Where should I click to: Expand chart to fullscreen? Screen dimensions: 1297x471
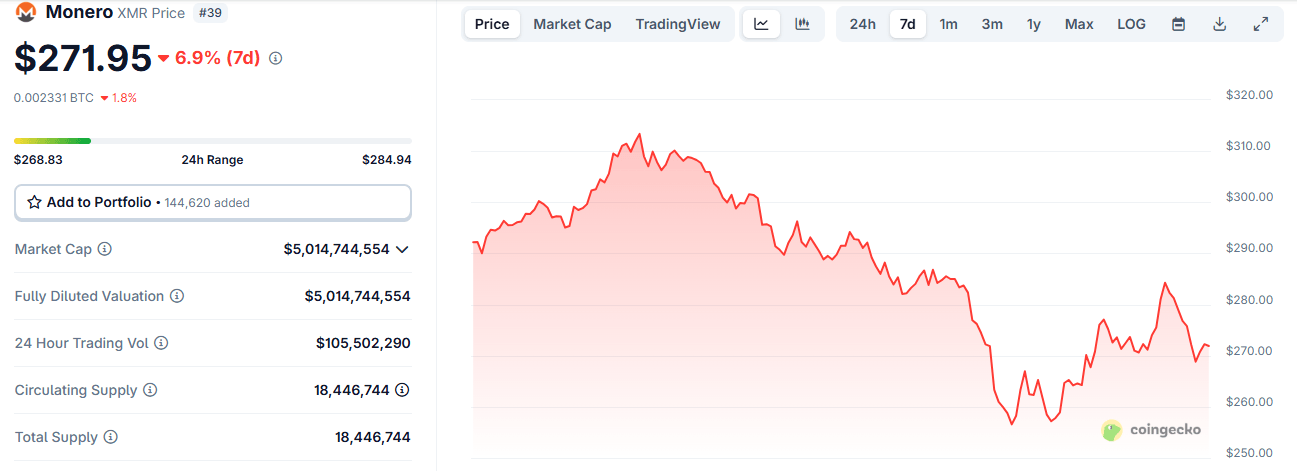[1260, 24]
